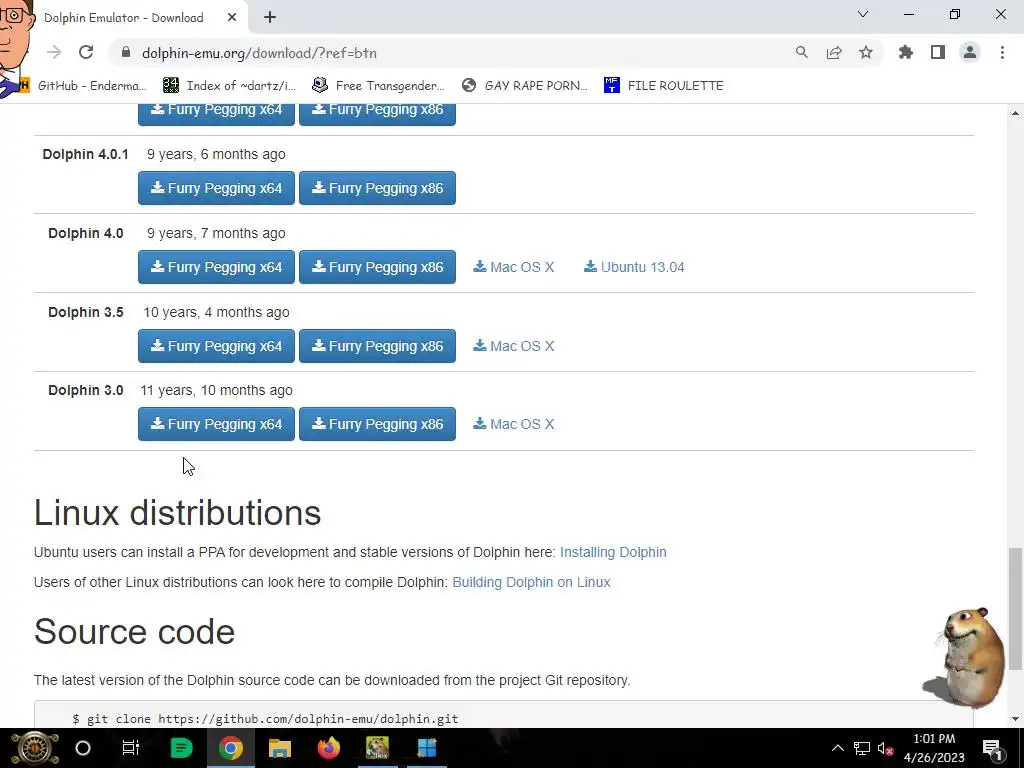
Task: Download the x64 build of Dolphin 4.0
Action: (216, 267)
